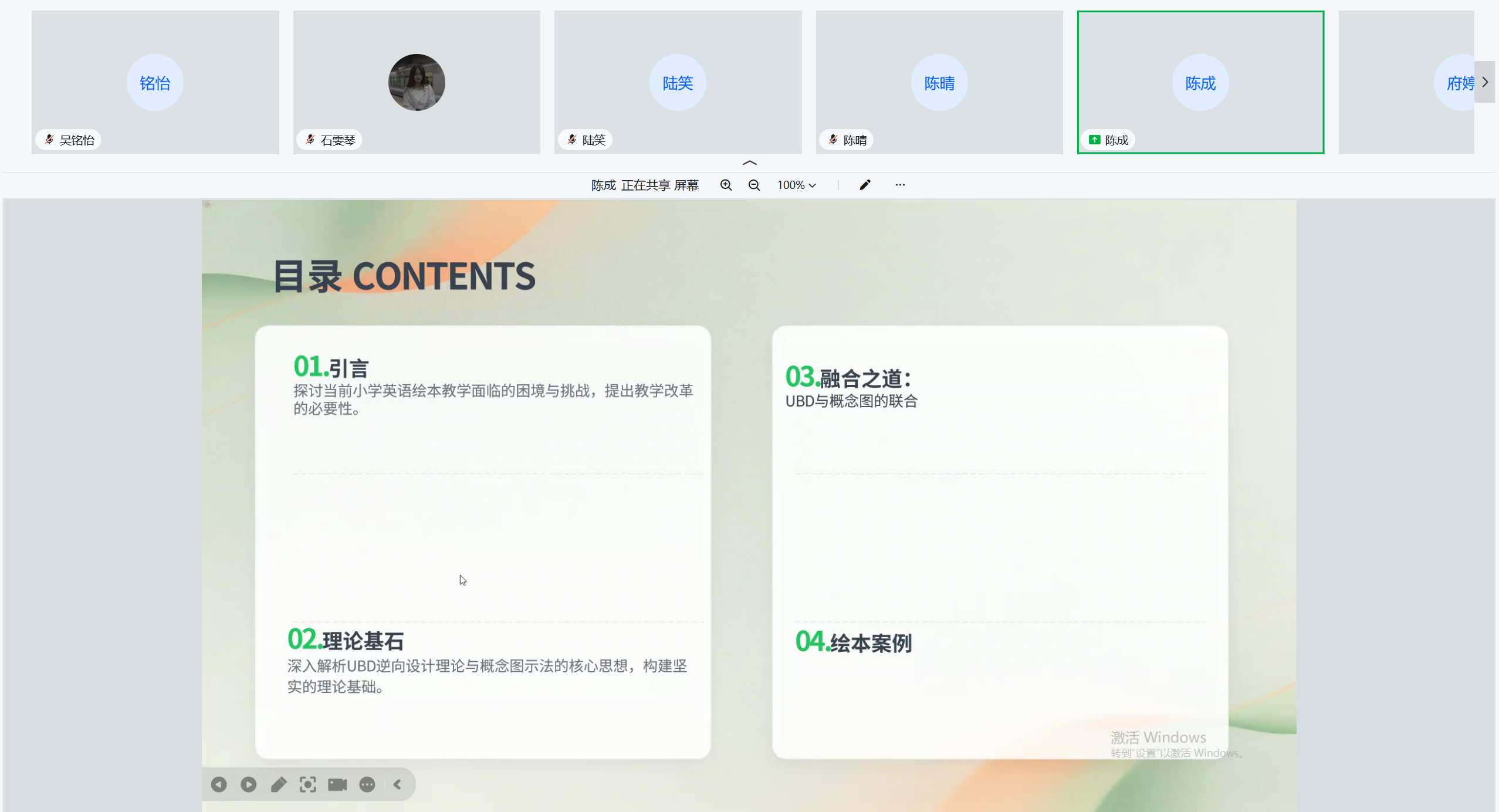This screenshot has width=1499, height=812.
Task: Select the slideshow pen tool
Action: 279,784
